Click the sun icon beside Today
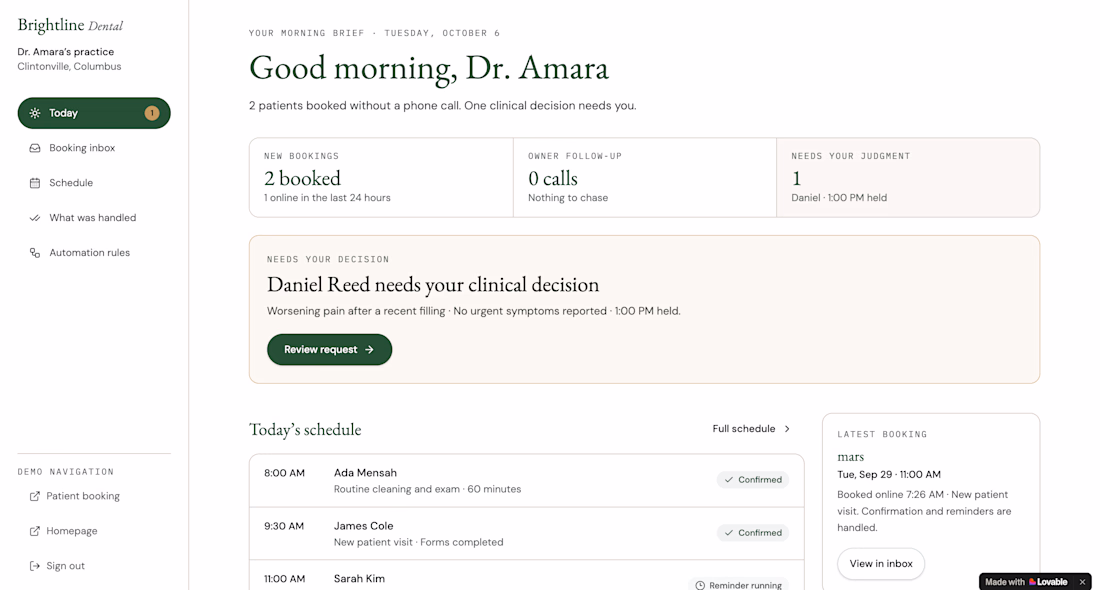The height and width of the screenshot is (590, 1100). [35, 113]
